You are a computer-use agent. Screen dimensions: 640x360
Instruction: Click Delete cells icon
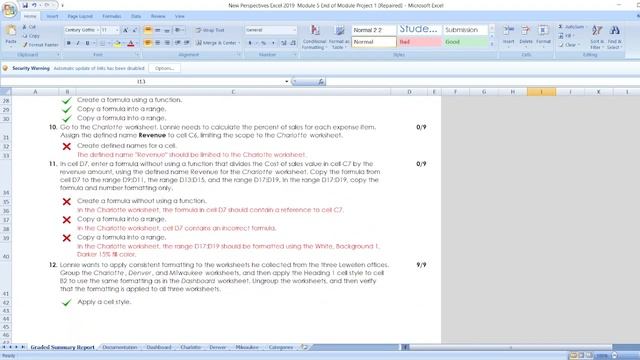click(526, 31)
